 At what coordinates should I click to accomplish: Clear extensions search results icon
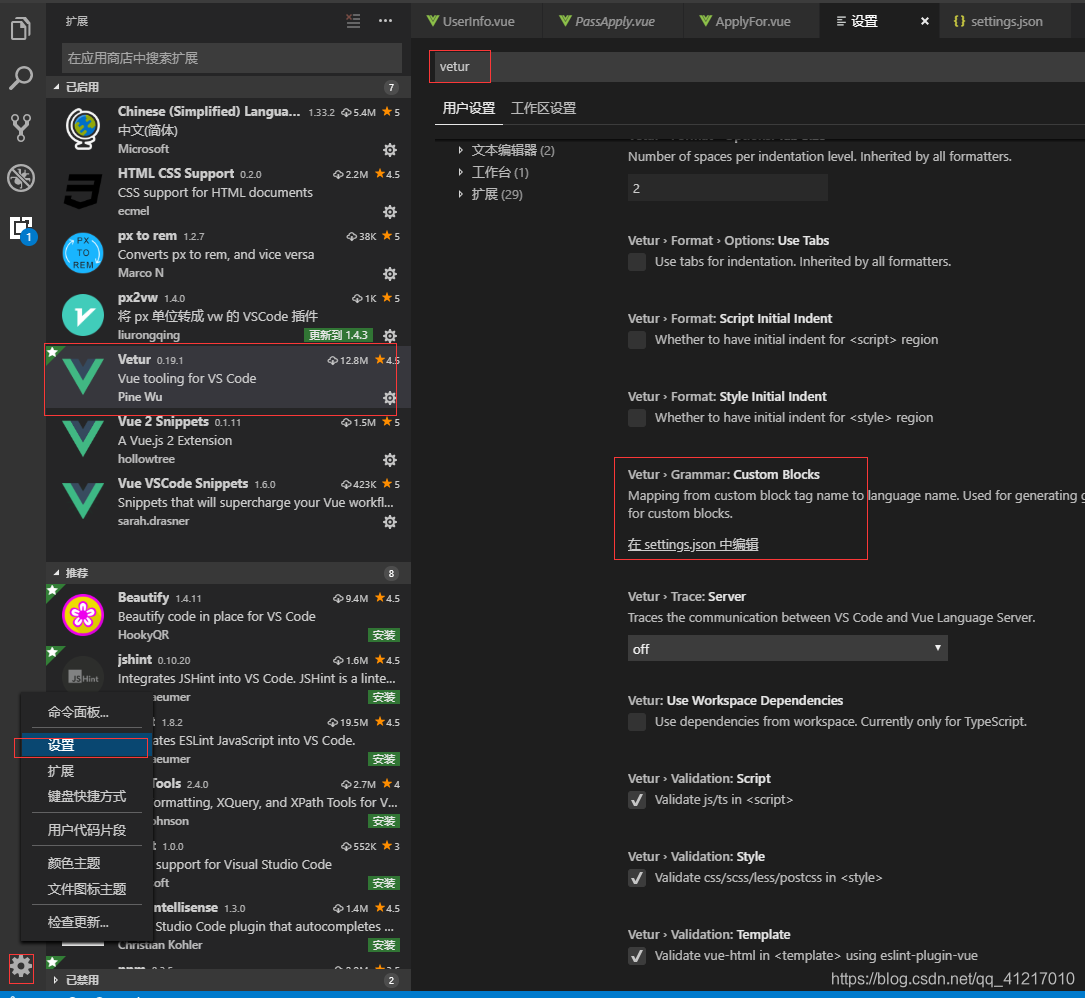click(353, 21)
